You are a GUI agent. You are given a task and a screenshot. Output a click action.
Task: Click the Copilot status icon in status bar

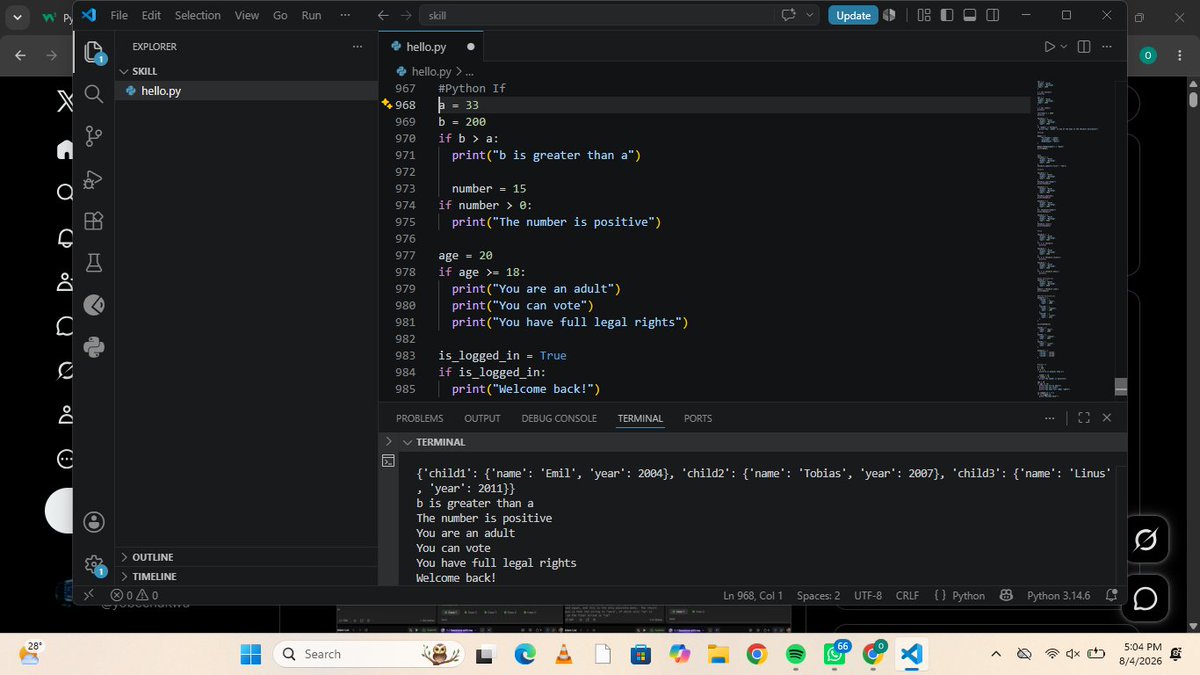(1007, 595)
